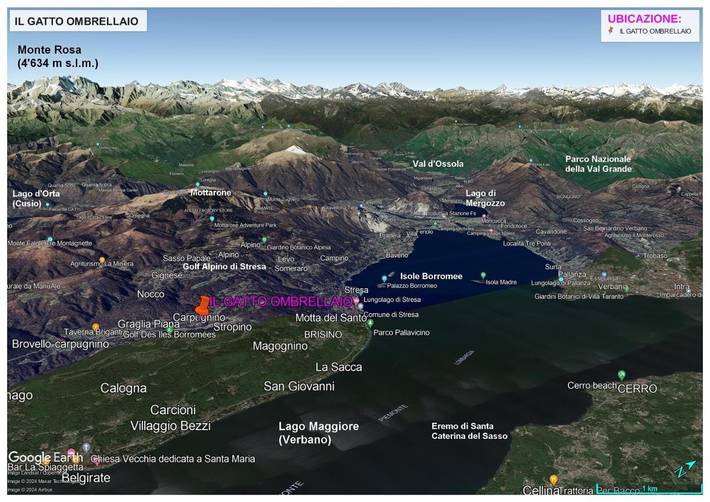Click the north compass arrow indicator
Screen dimensions: 710x502
click(x=681, y=468)
